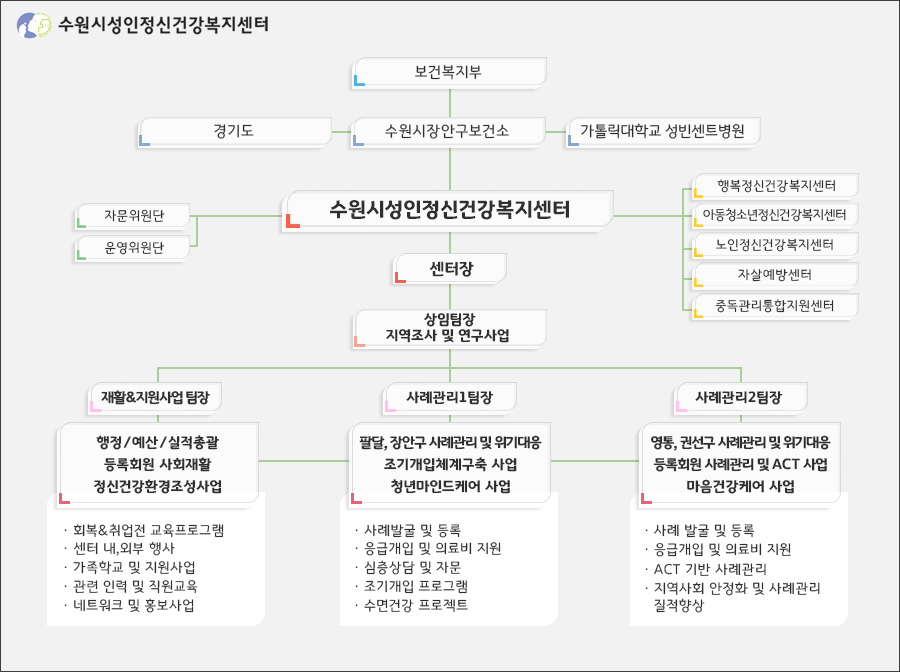Open the 행복정신건강복지센터 box
Image resolution: width=900 pixels, height=672 pixels.
click(x=775, y=186)
